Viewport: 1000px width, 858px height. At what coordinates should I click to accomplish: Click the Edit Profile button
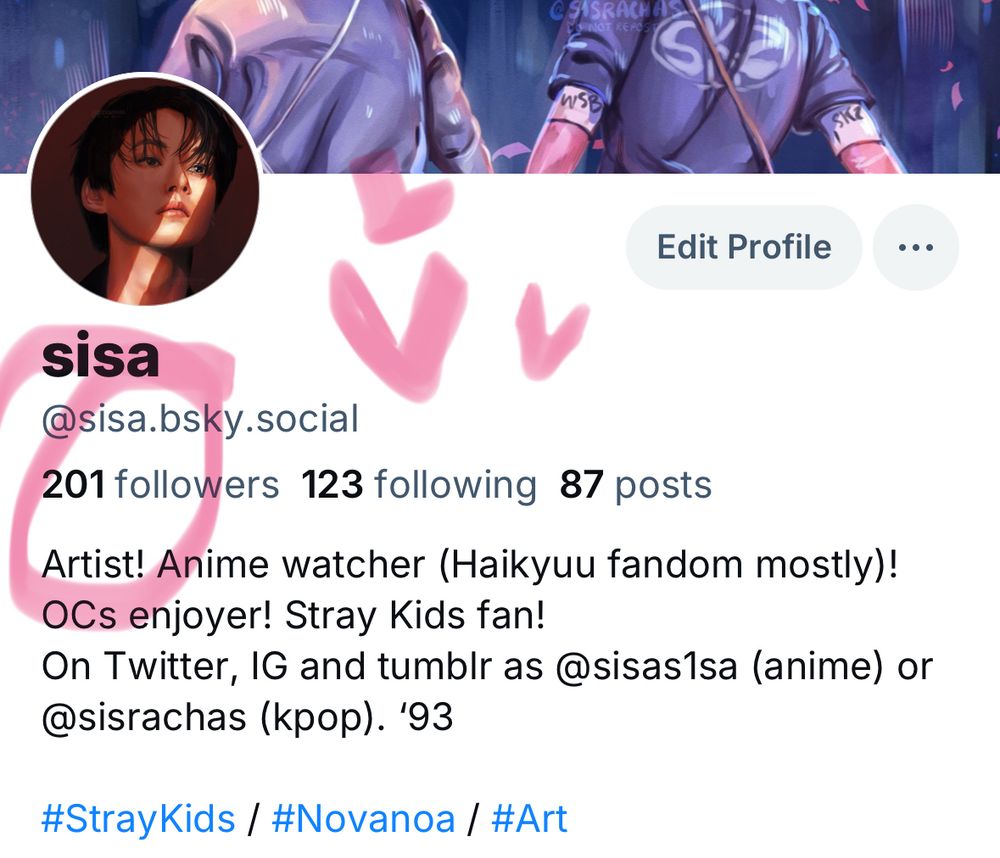pyautogui.click(x=744, y=247)
